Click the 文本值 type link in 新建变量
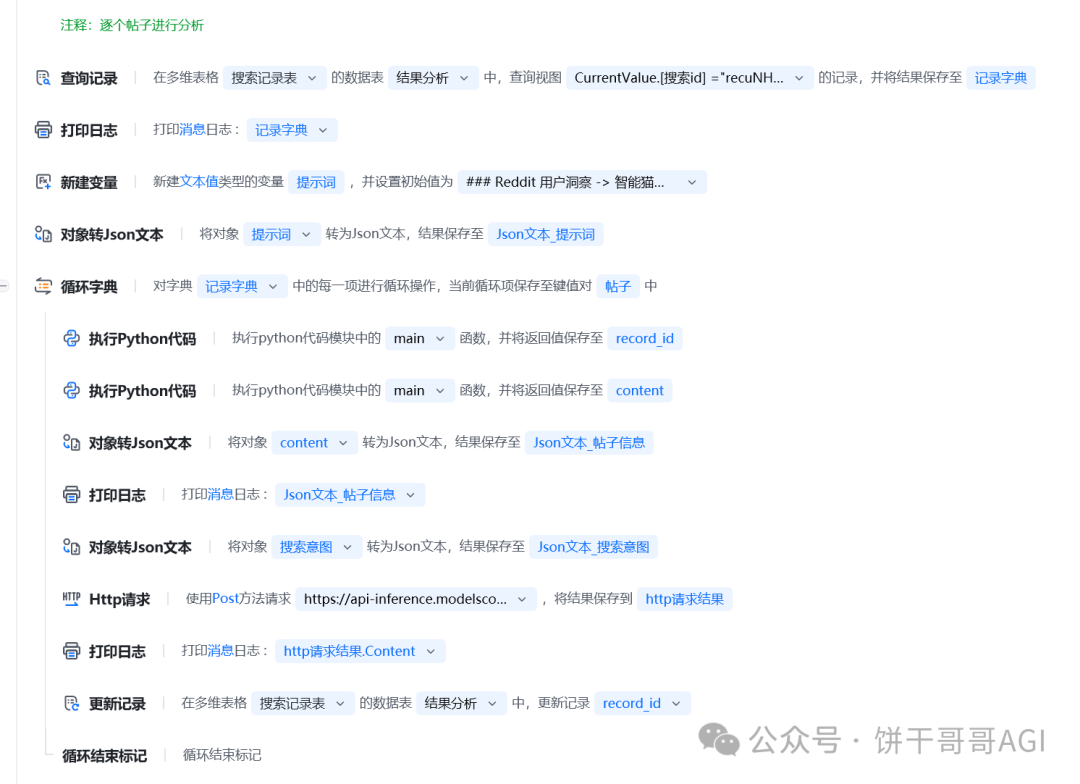Screen dimensions: 1080x784 coord(198,182)
